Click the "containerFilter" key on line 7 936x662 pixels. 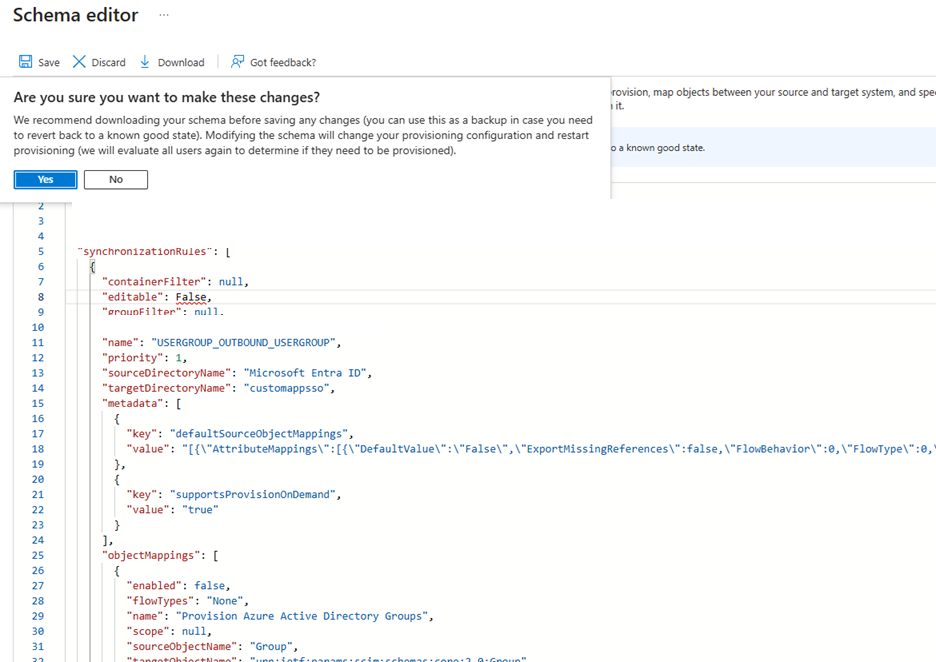[154, 282]
